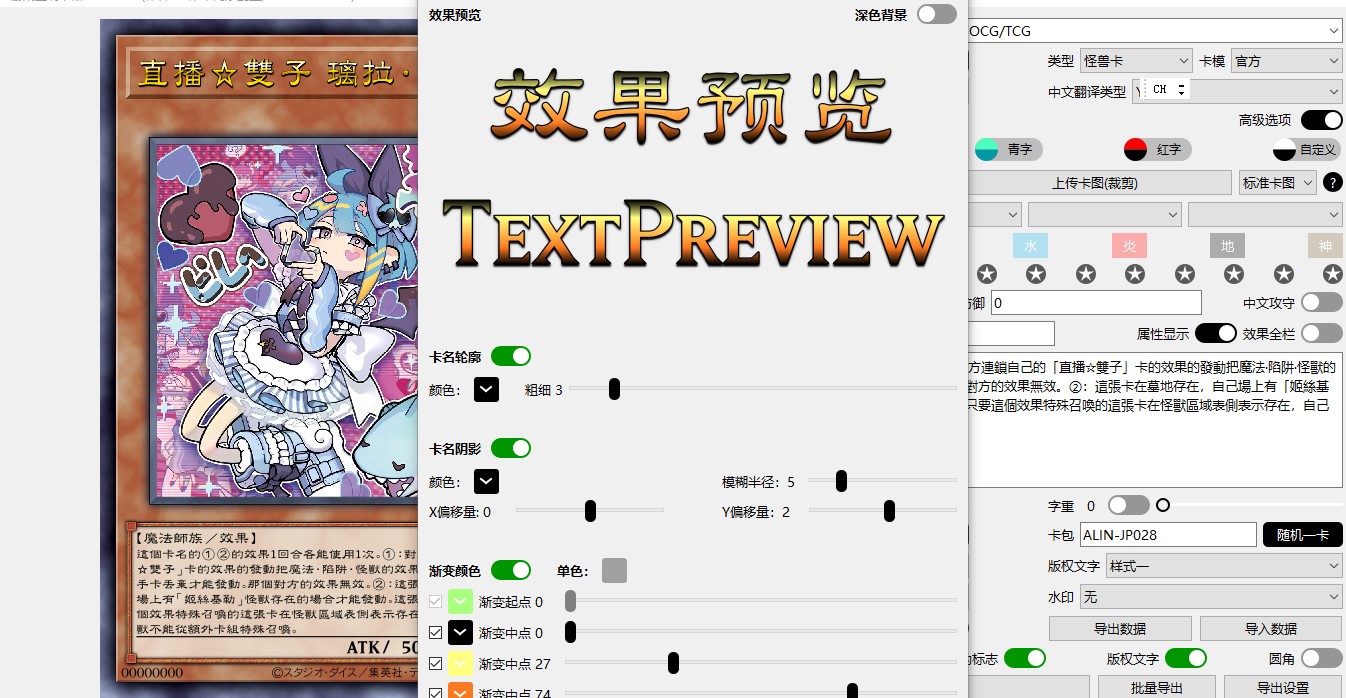Select the 神 divine attribute icon

tap(1326, 245)
